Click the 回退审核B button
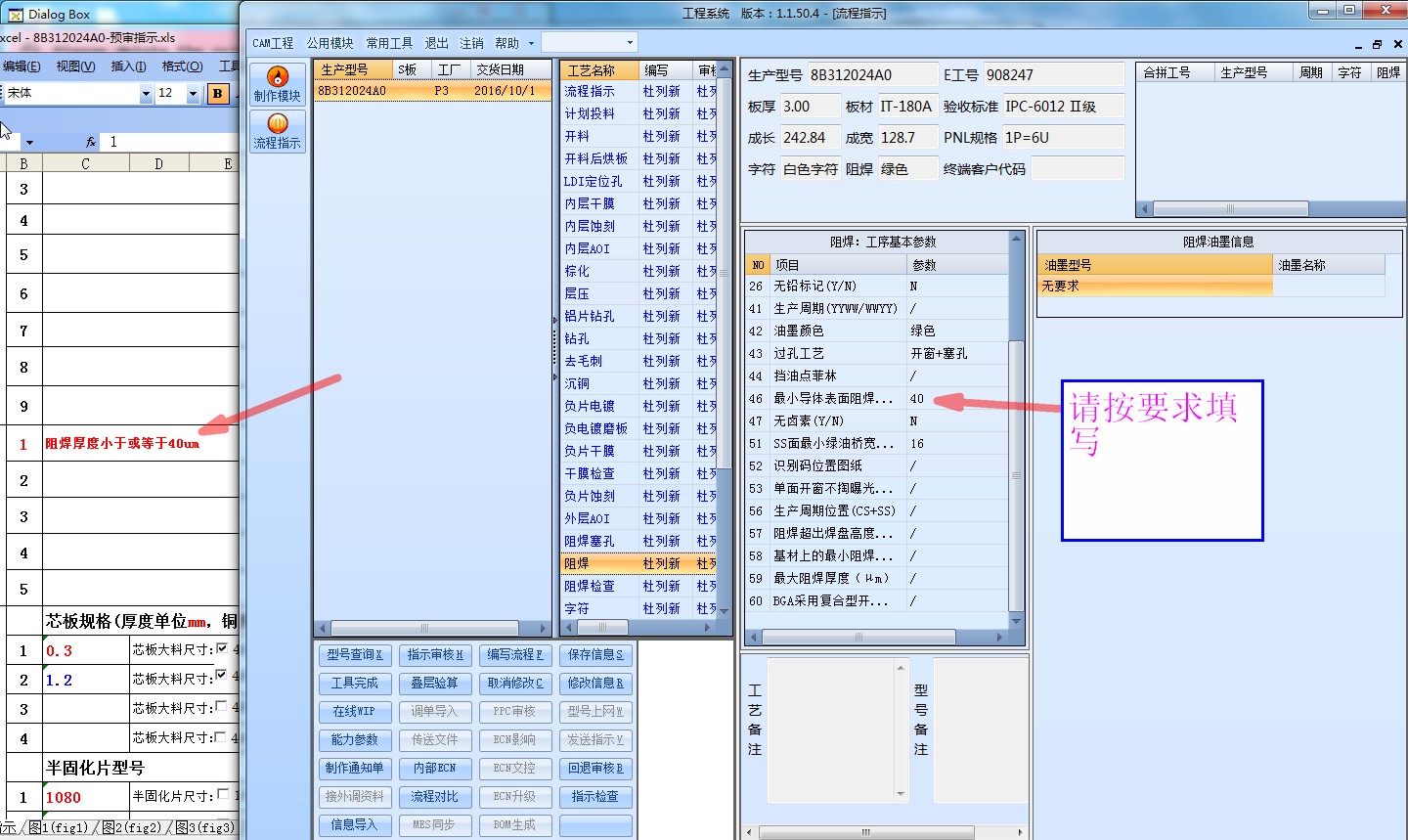 coord(595,769)
